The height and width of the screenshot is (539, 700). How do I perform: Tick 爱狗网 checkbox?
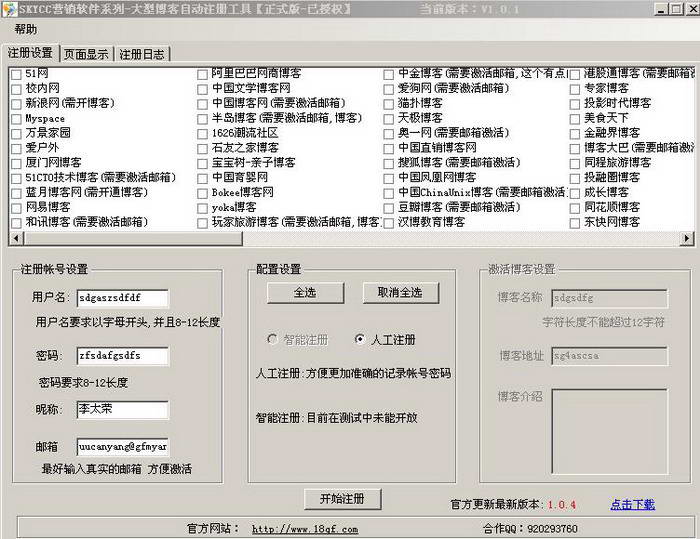point(388,89)
